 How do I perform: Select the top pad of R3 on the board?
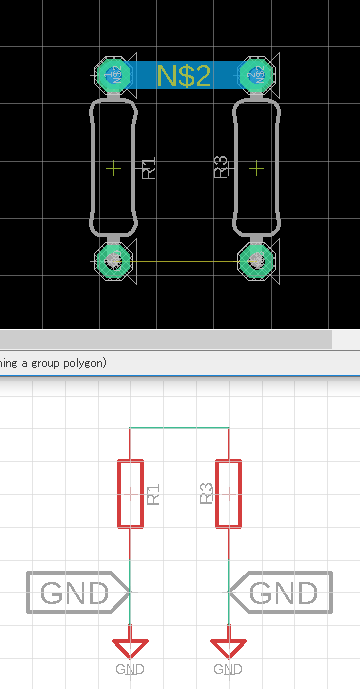(257, 75)
